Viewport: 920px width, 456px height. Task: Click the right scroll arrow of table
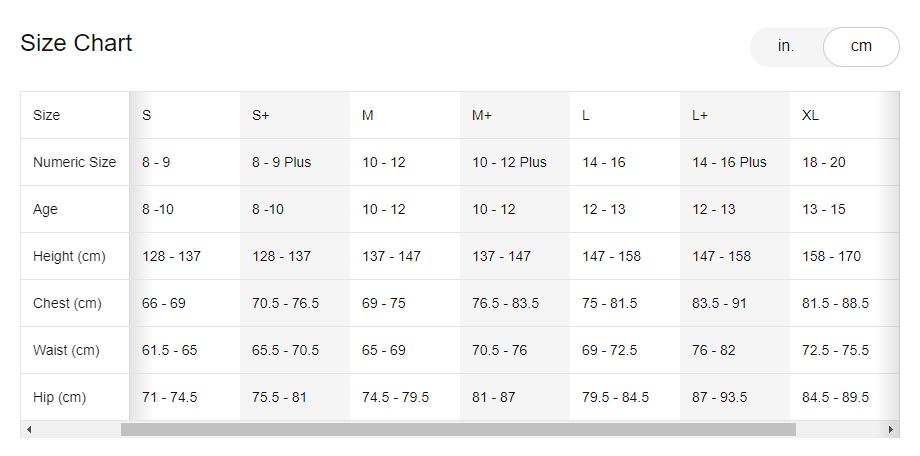[x=891, y=430]
